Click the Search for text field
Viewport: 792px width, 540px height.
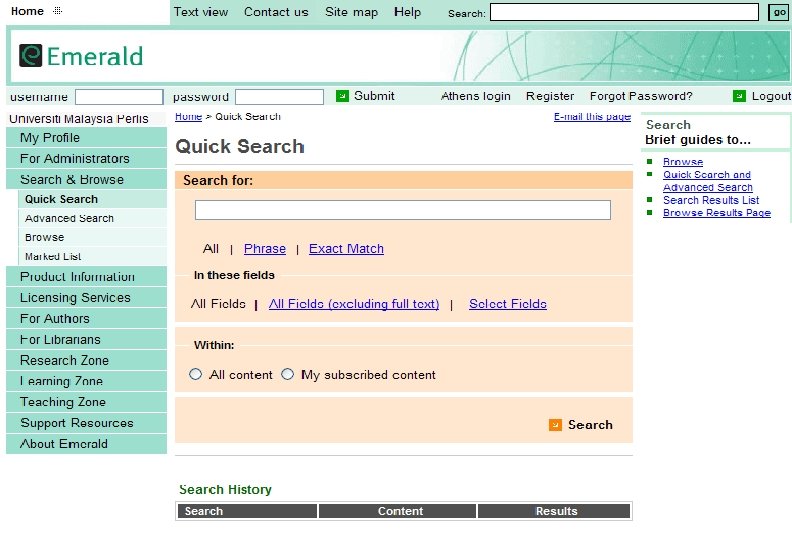(x=403, y=210)
